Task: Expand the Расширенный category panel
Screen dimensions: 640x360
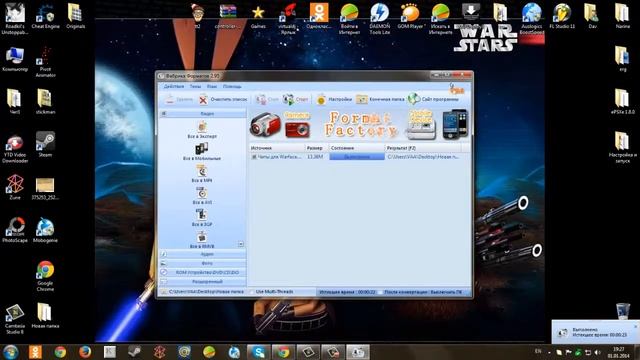Action: [203, 282]
